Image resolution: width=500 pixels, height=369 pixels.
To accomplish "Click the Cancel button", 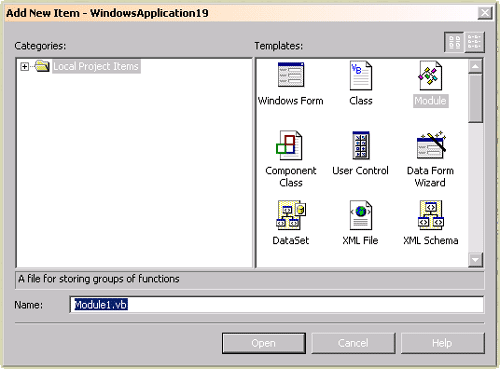I will [353, 343].
